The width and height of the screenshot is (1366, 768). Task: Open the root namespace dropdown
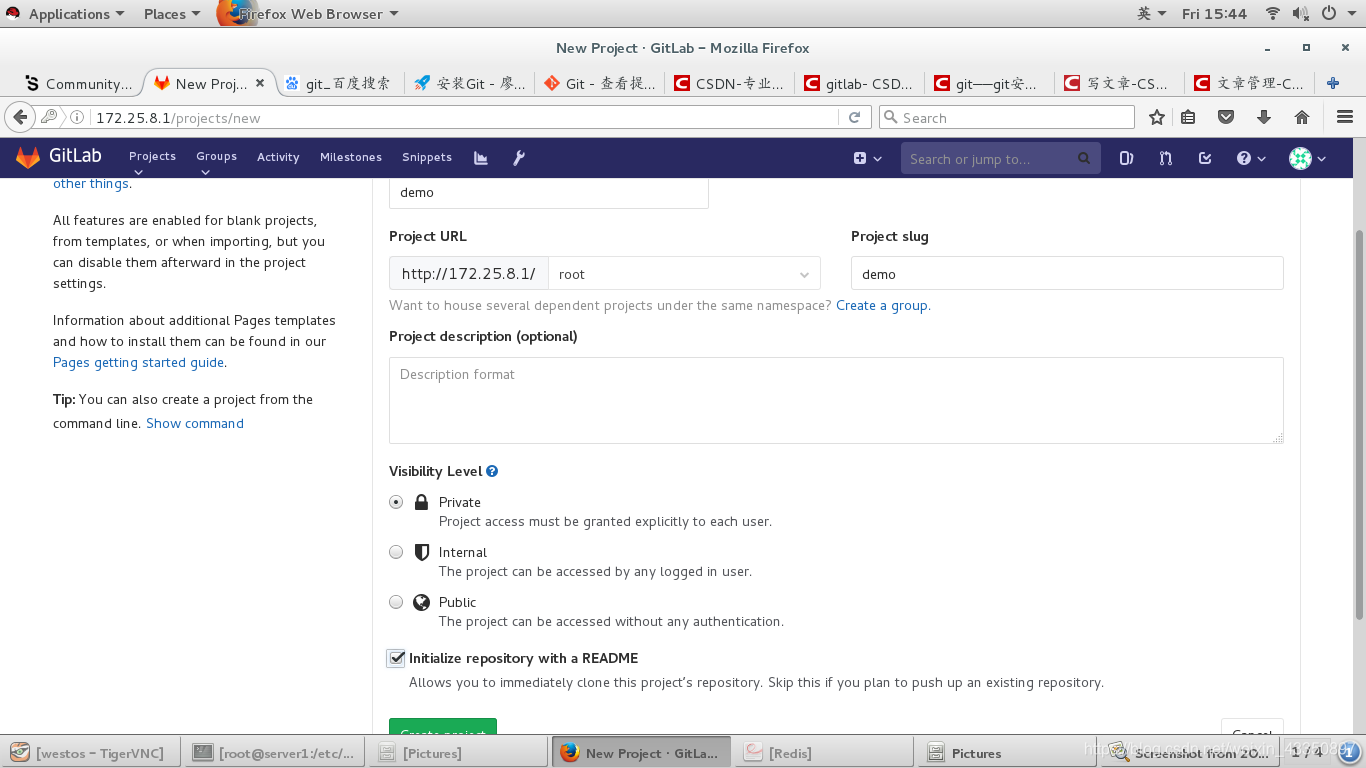684,274
